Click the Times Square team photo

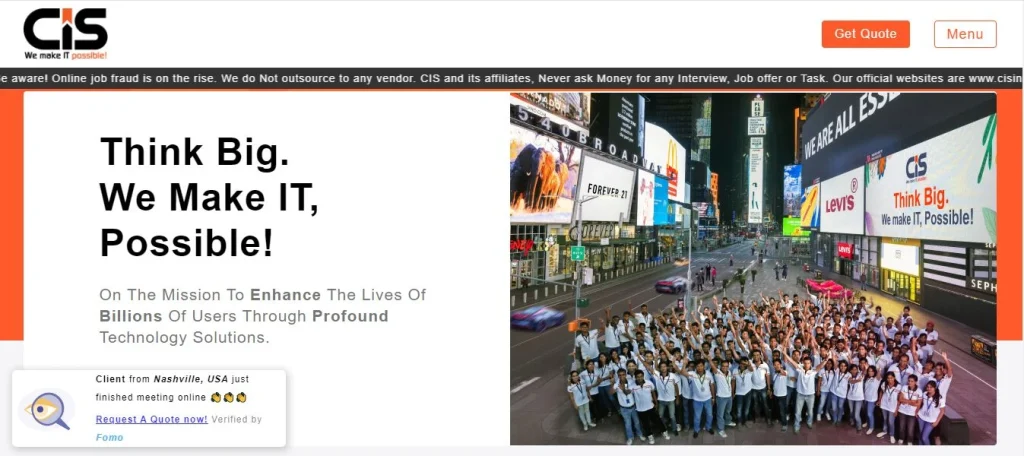coord(753,269)
